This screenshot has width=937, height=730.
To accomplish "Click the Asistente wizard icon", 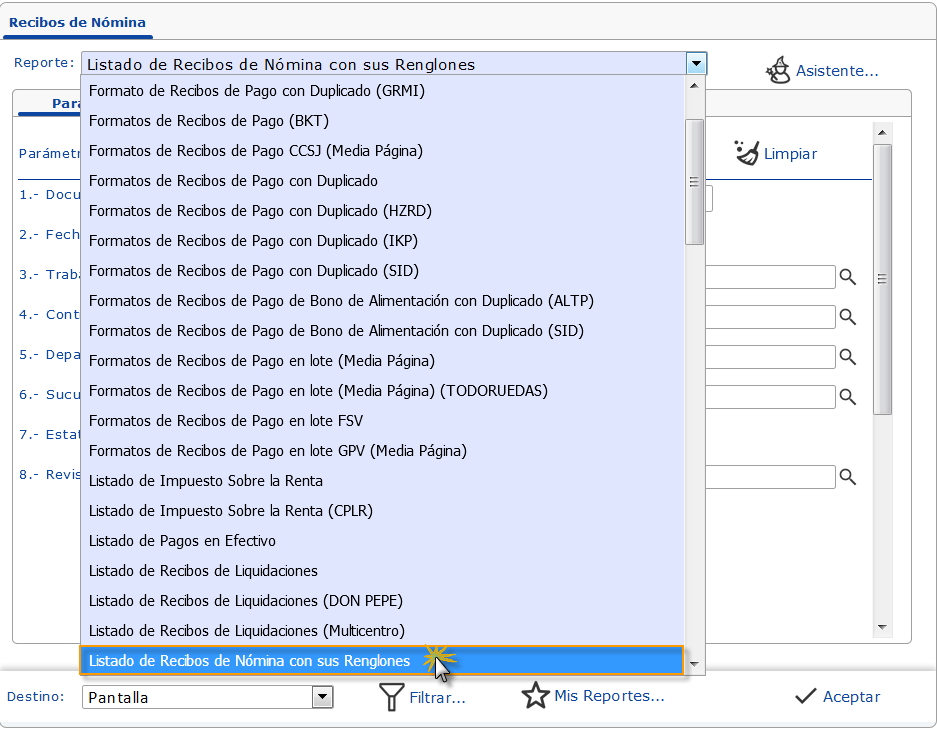I will [x=778, y=69].
